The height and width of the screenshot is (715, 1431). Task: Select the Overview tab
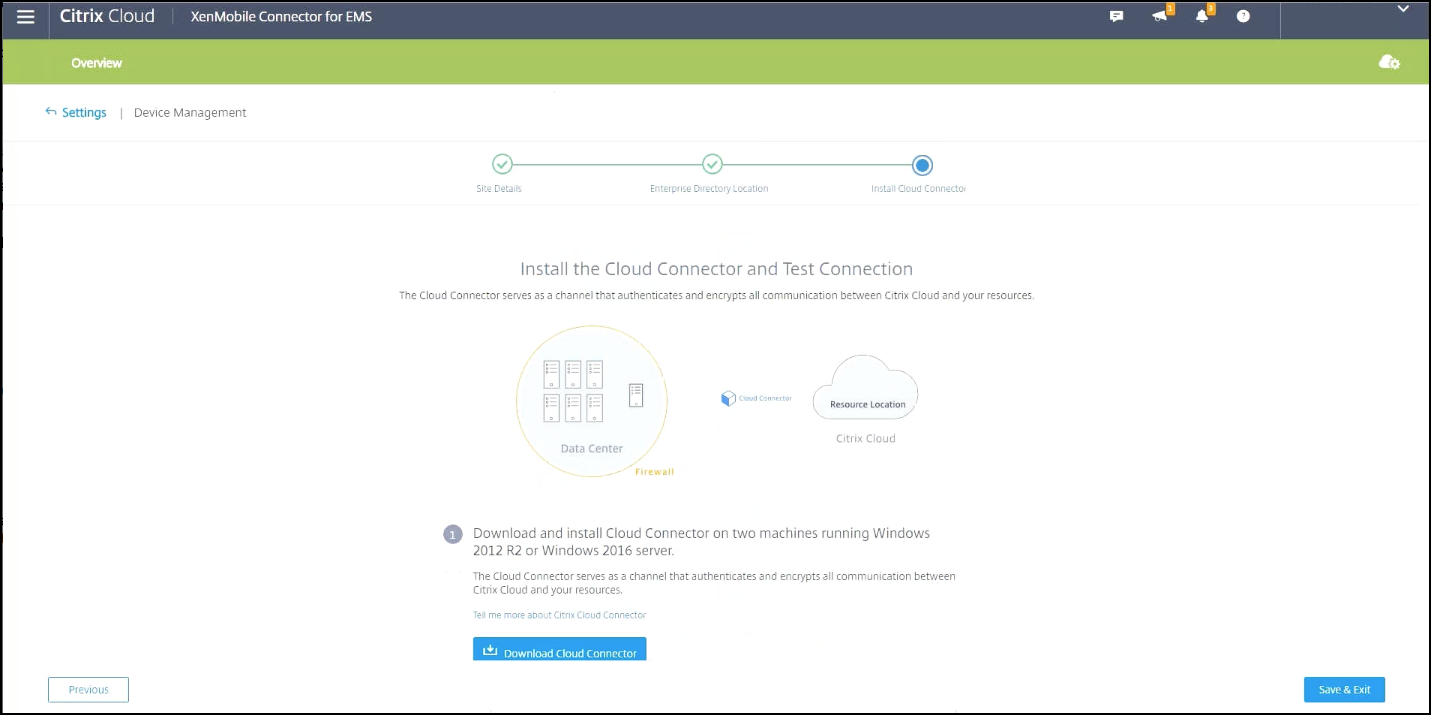[x=97, y=63]
